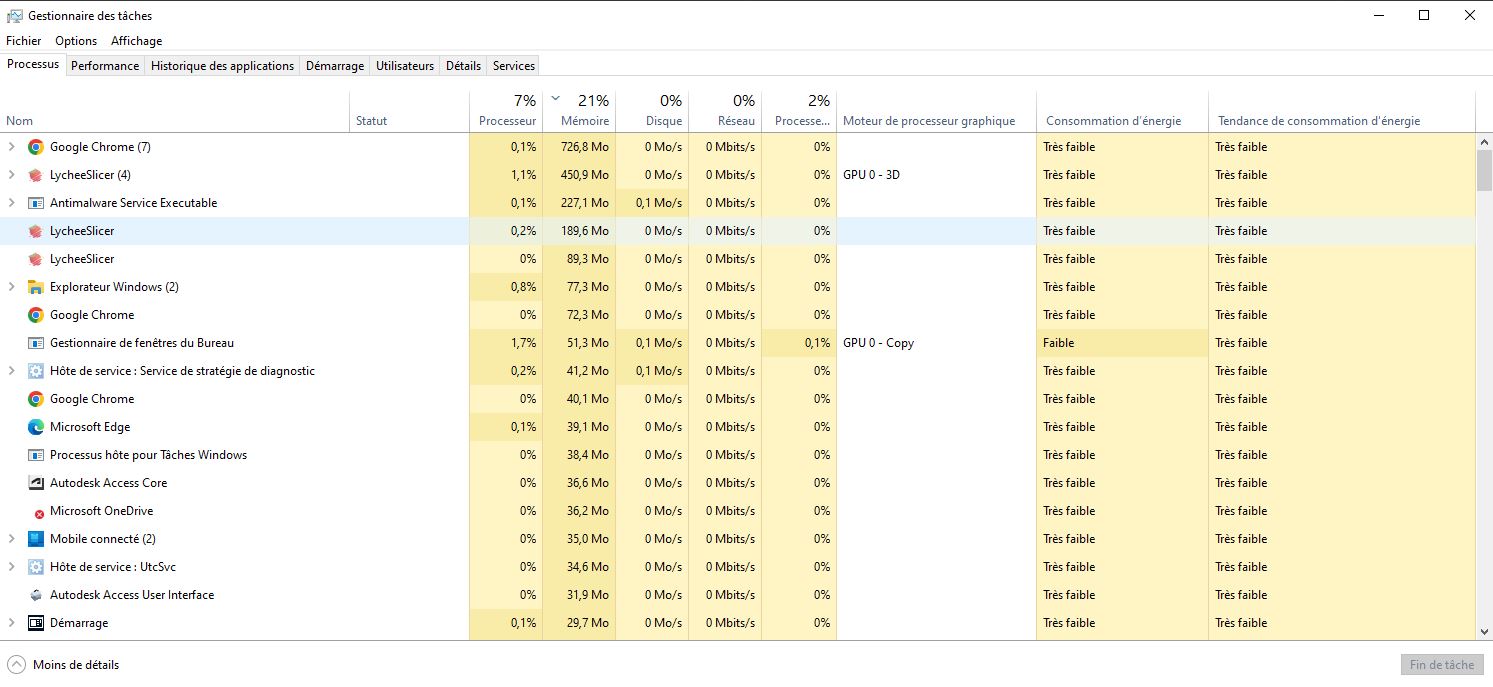Click the "227,1 Mo" memory value
The width and height of the screenshot is (1493, 687).
tap(585, 203)
